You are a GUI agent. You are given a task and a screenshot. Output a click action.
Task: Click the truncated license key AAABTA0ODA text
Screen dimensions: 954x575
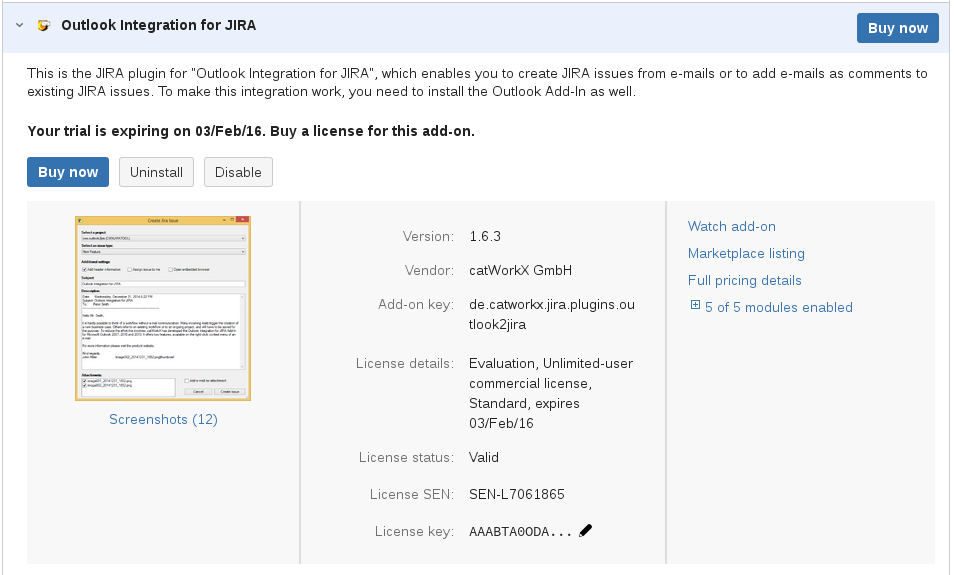click(x=520, y=532)
